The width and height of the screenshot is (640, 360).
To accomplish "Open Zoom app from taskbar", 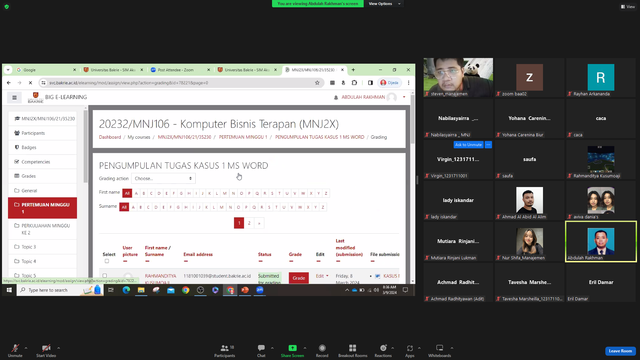I will pyautogui.click(x=260, y=290).
